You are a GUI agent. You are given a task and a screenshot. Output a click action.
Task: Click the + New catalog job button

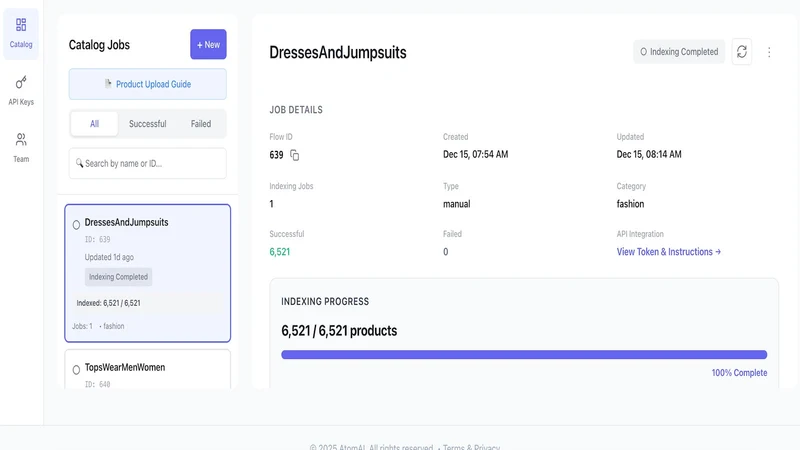click(208, 44)
